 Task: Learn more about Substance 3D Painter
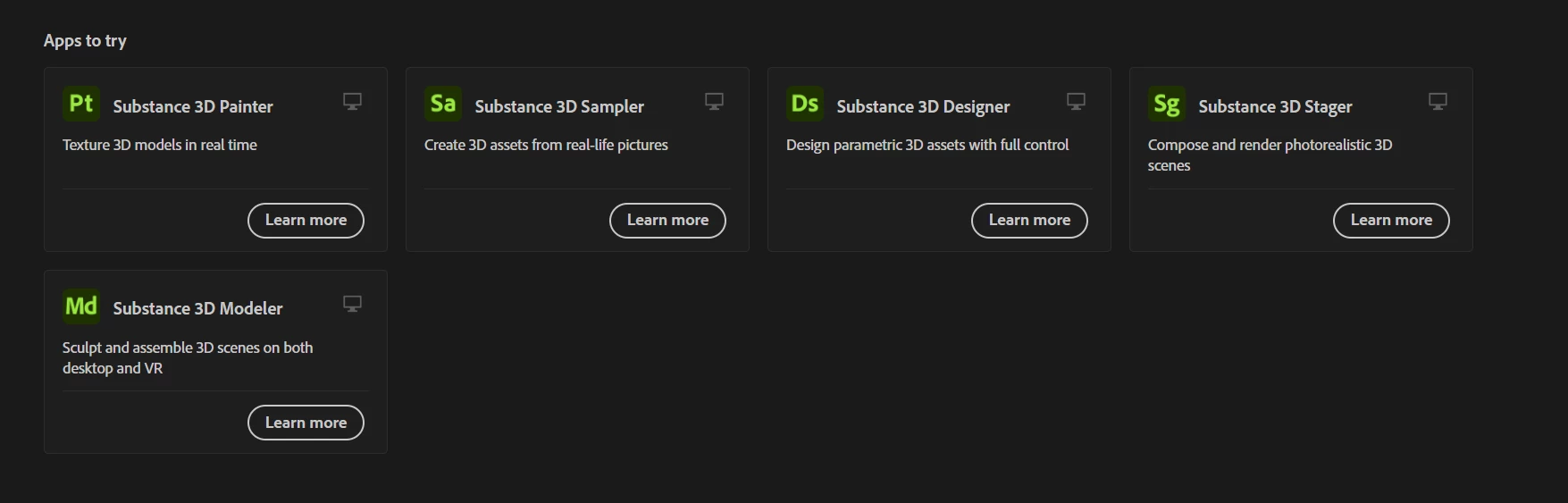pyautogui.click(x=306, y=221)
